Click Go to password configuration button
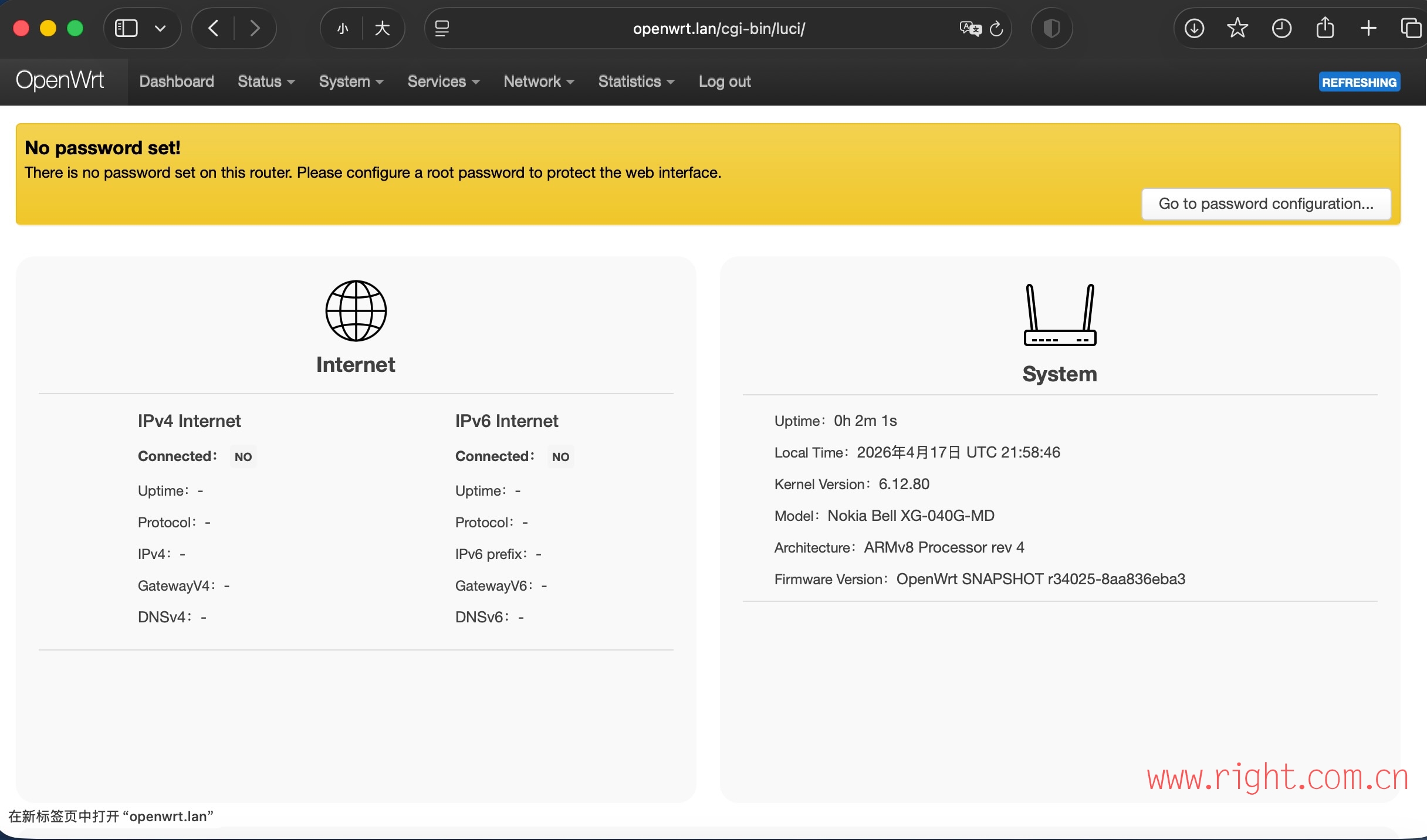 pos(1266,204)
